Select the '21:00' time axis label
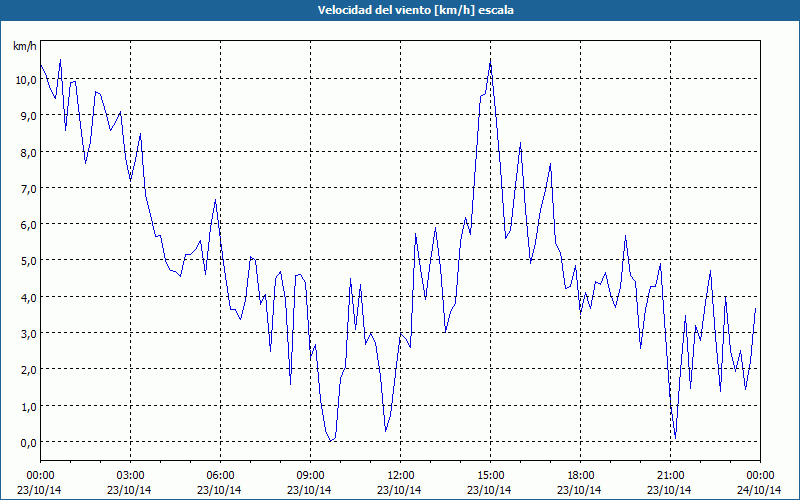The image size is (800, 500). point(670,476)
